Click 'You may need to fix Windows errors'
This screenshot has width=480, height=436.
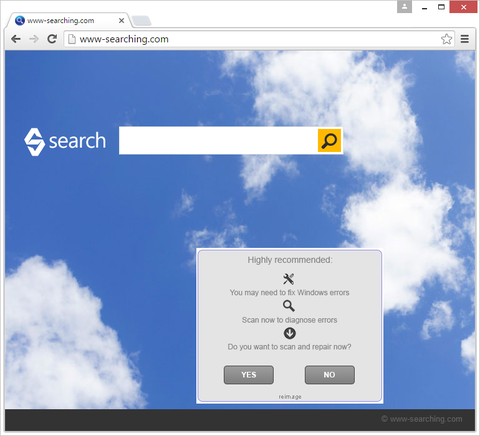point(289,293)
